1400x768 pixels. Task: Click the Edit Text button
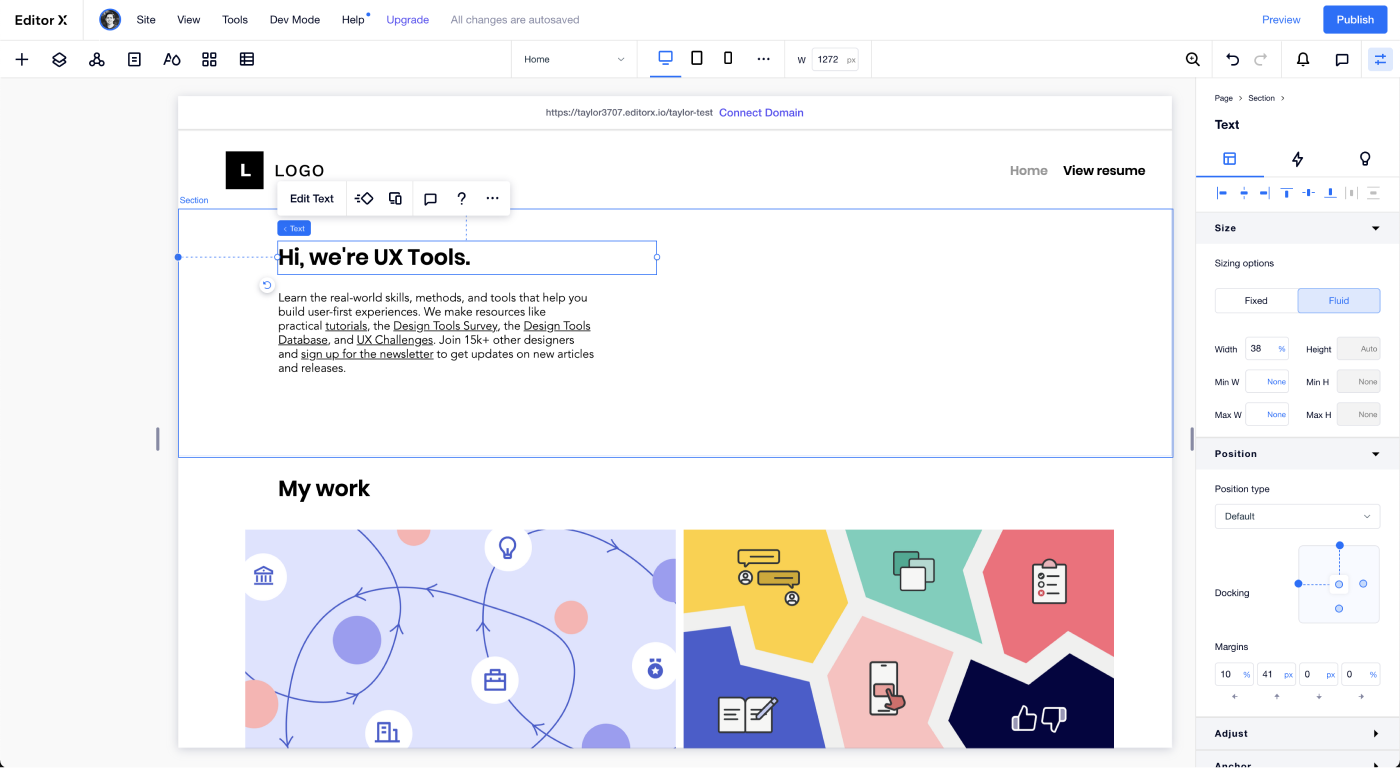312,198
